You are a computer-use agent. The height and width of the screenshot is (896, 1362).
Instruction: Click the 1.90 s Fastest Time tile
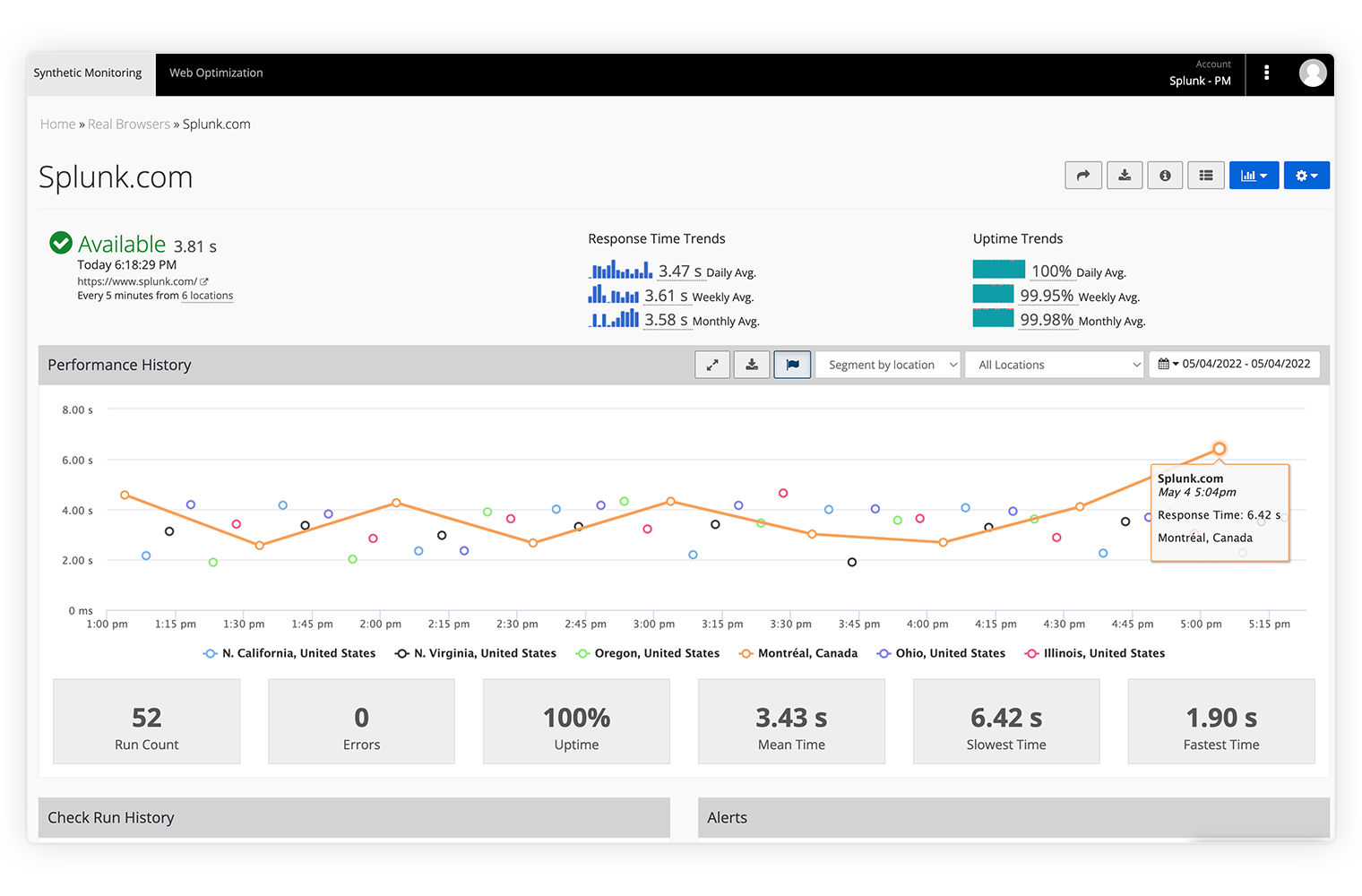tap(1221, 721)
